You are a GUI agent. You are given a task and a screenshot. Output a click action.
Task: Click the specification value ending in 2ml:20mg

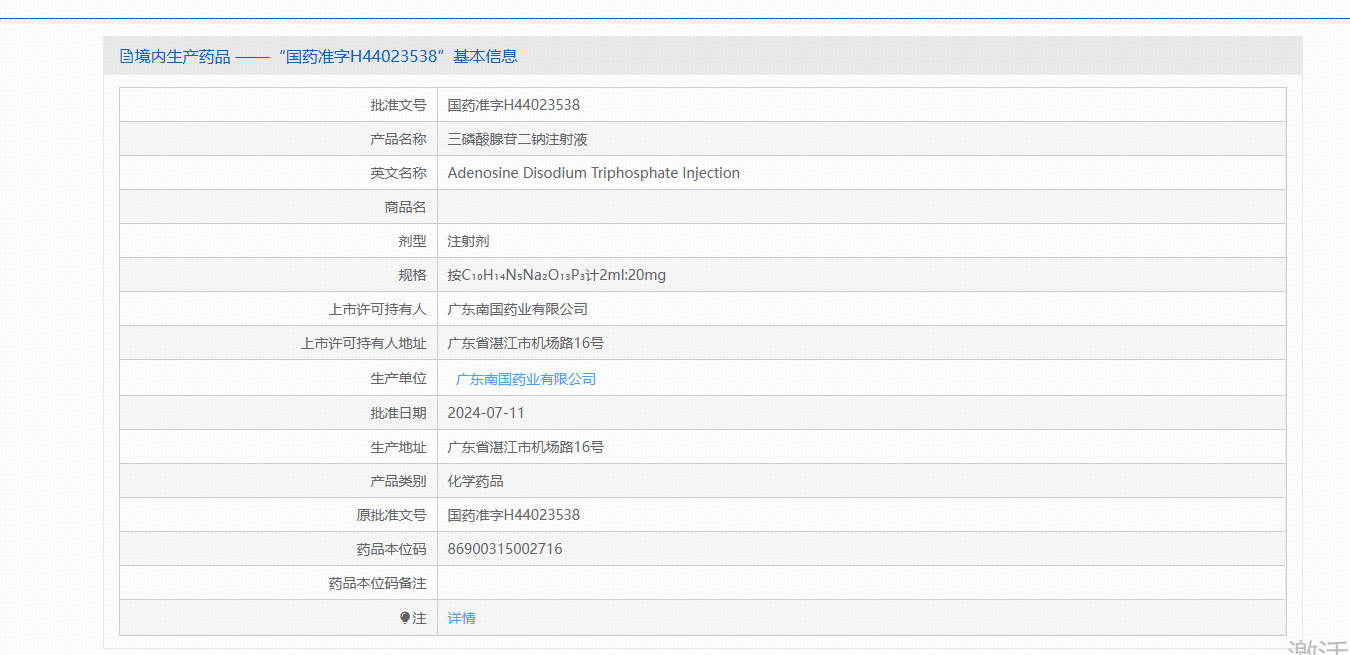pyautogui.click(x=556, y=275)
